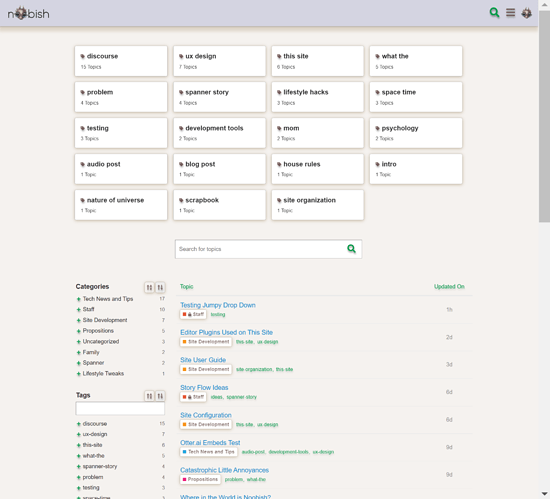This screenshot has height=499, width=550.
Task: Focus the Tags filter input box
Action: click(120, 409)
